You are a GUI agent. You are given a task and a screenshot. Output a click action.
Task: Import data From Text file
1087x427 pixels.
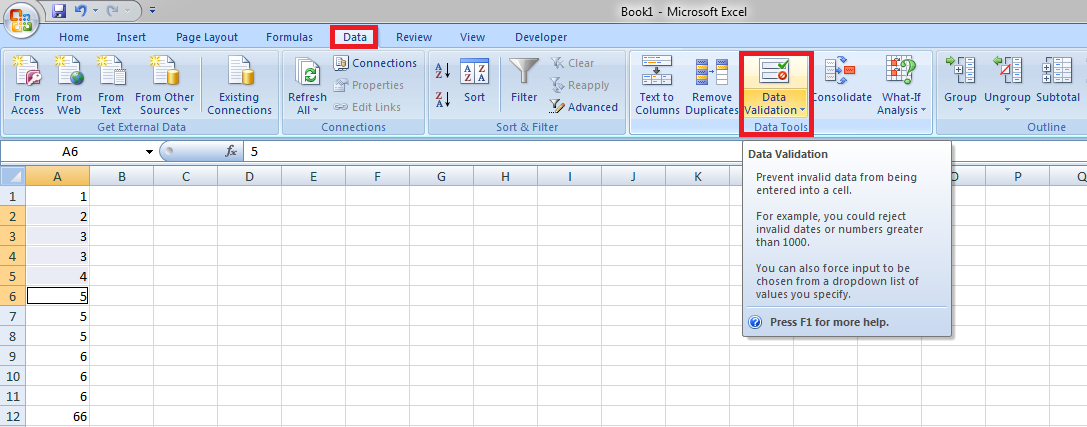click(x=111, y=86)
